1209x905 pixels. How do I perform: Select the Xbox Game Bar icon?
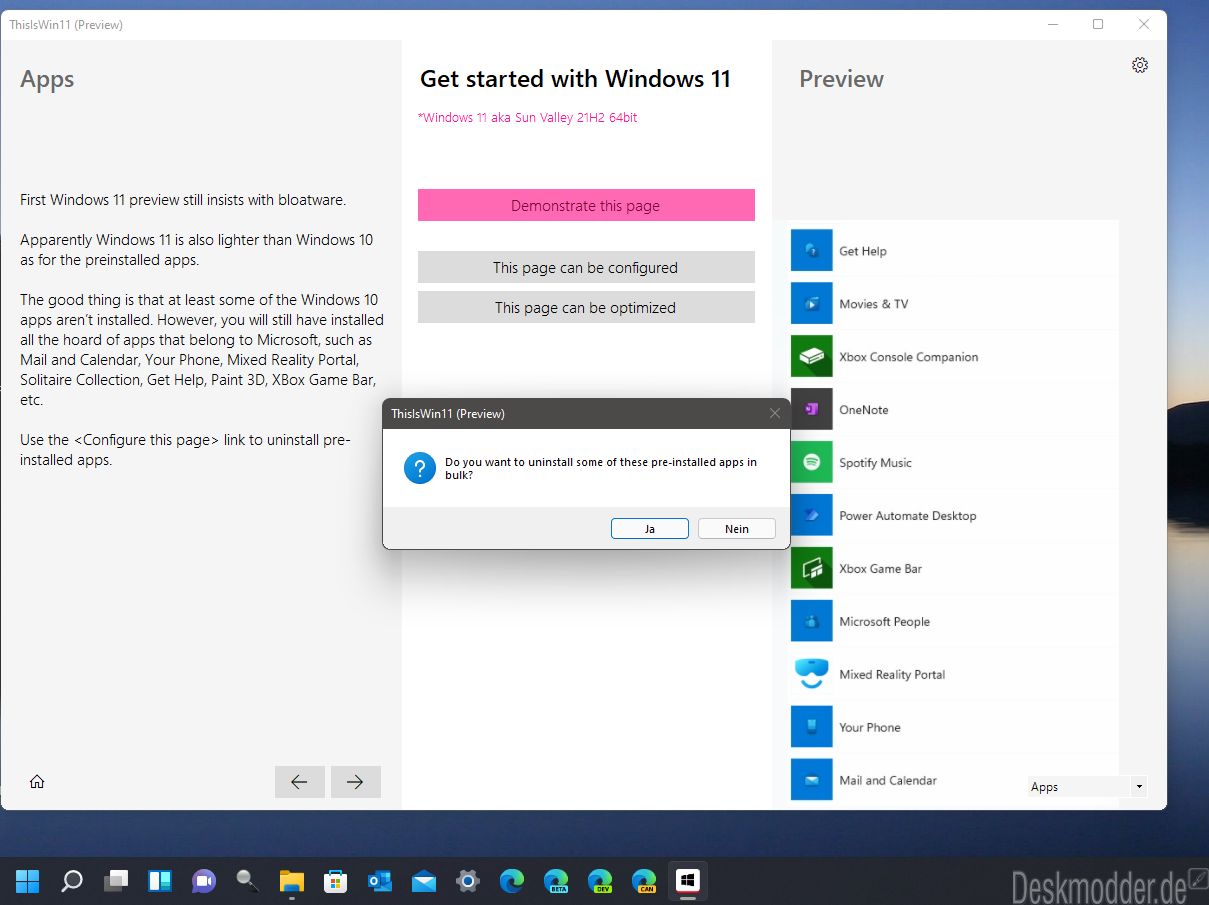point(812,568)
